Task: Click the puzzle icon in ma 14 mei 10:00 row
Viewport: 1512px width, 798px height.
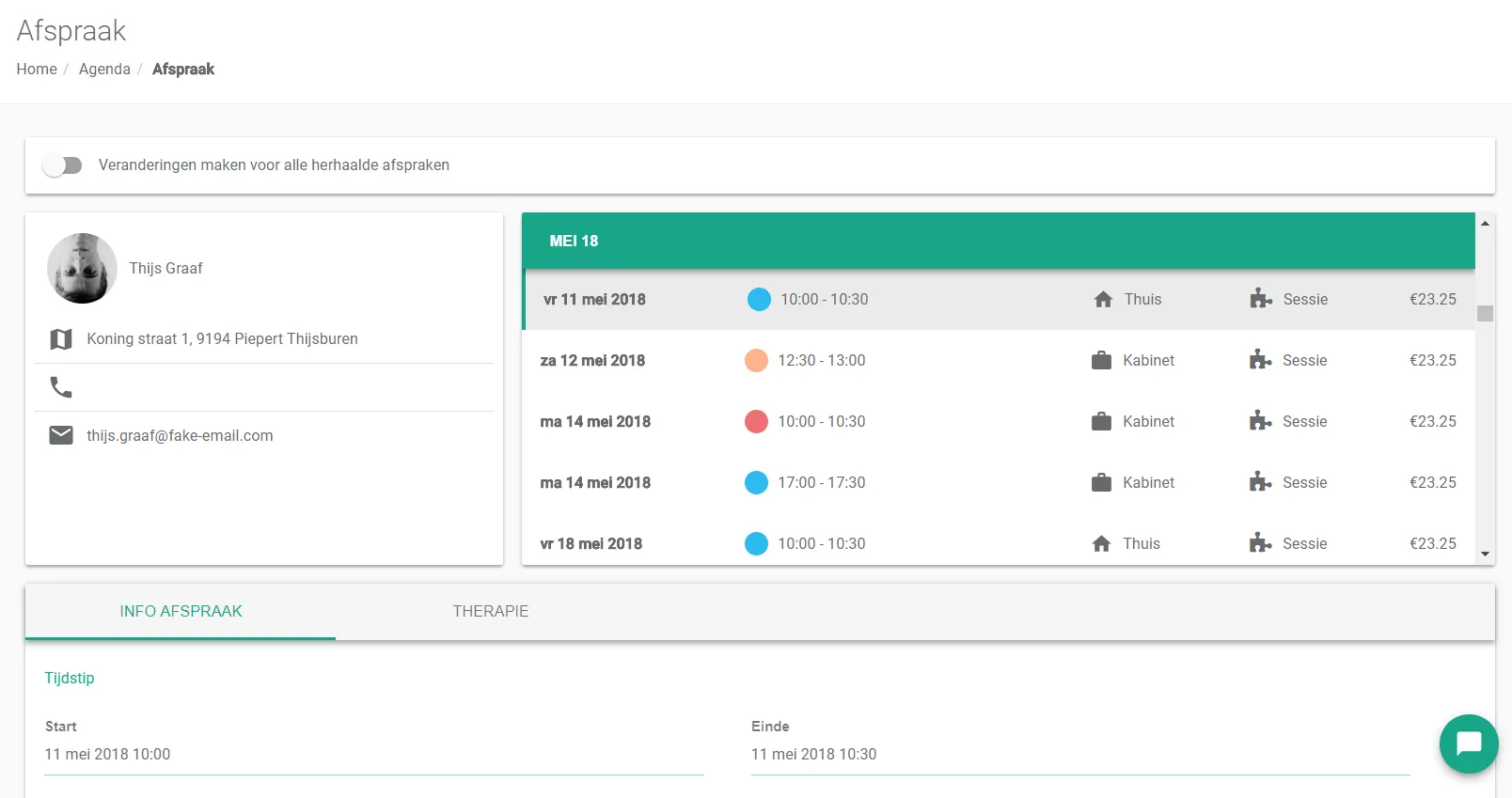Action: tap(1260, 422)
